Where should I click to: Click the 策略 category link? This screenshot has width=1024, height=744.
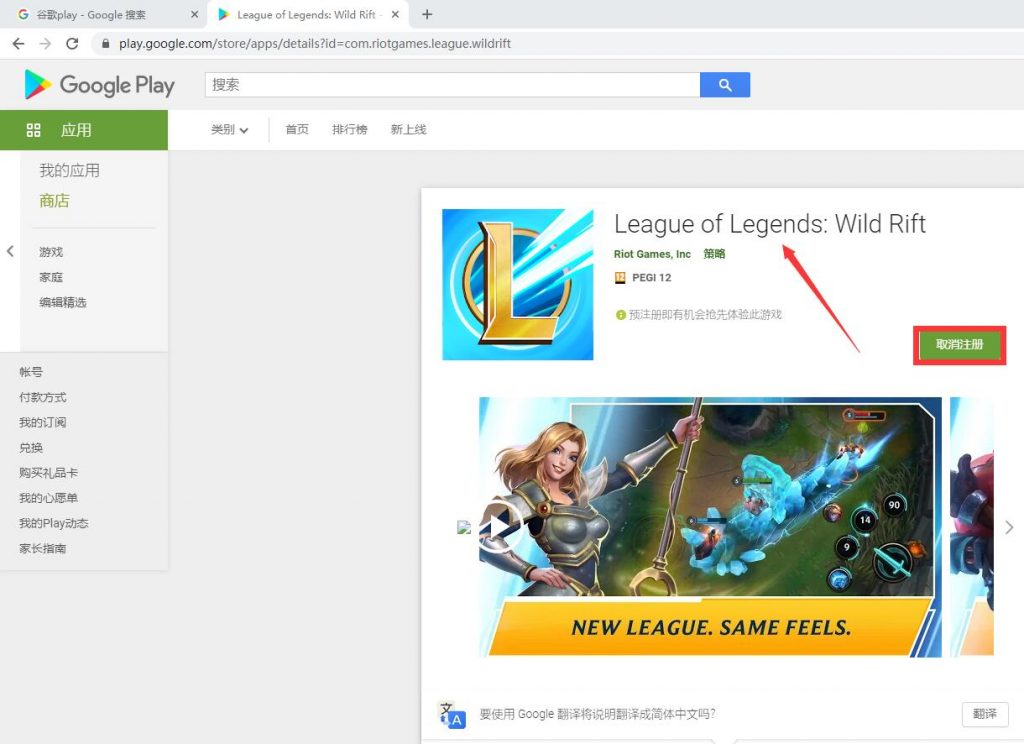(714, 254)
